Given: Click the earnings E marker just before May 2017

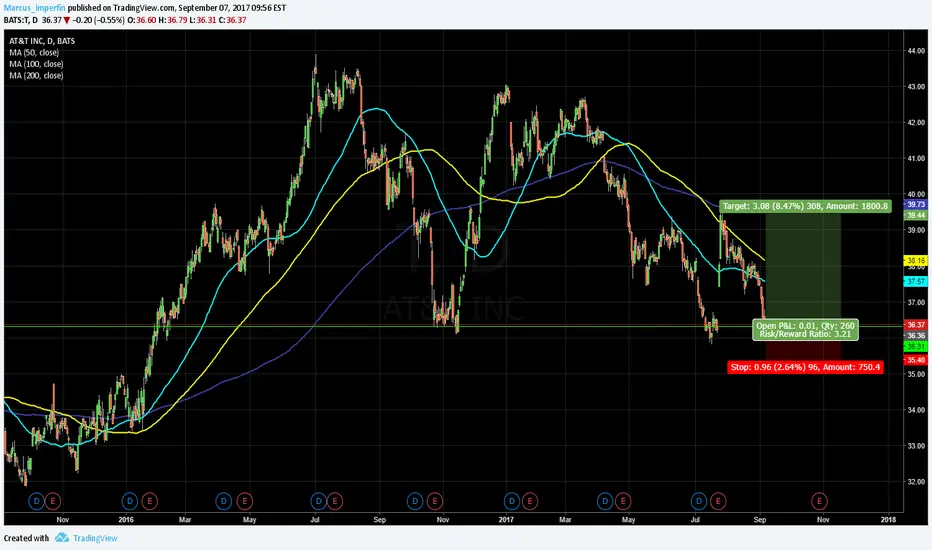Looking at the screenshot, I should pos(623,501).
